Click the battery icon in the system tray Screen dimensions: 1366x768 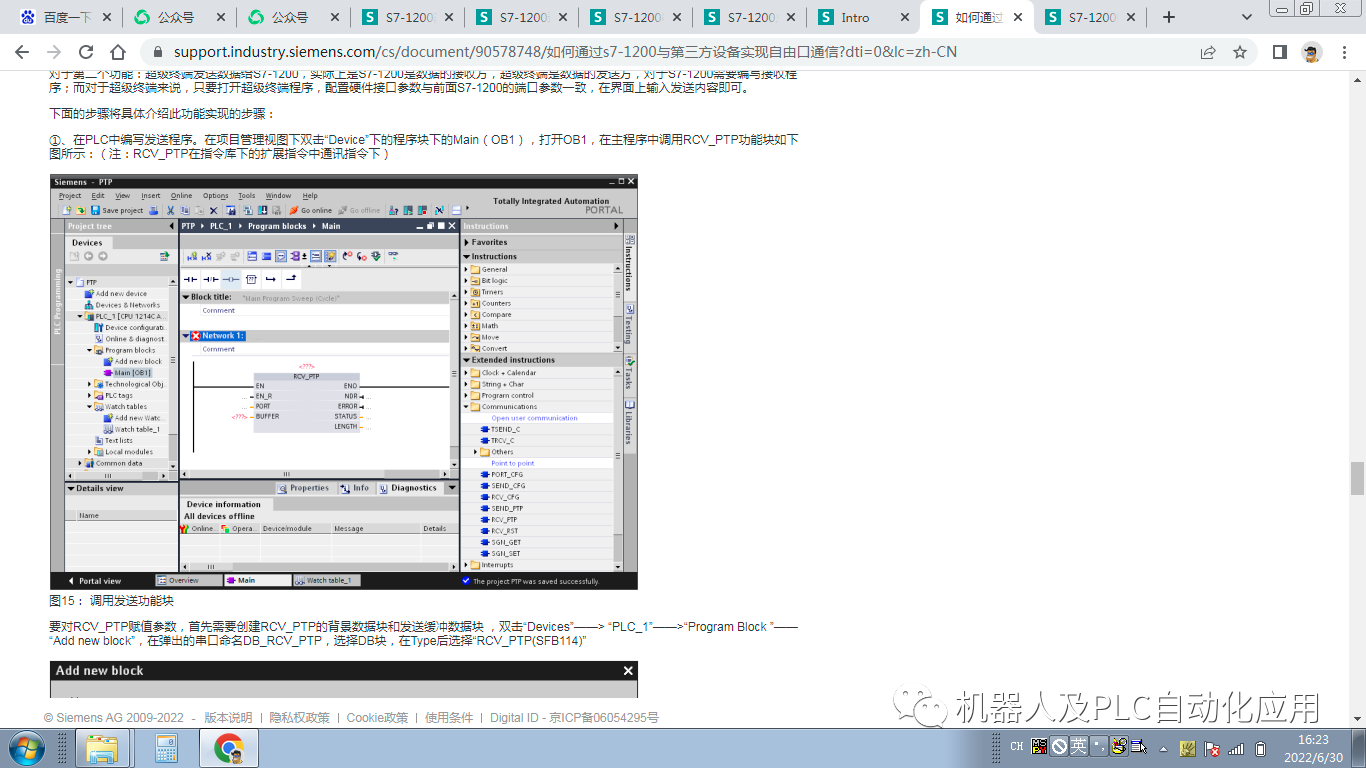tap(1261, 748)
